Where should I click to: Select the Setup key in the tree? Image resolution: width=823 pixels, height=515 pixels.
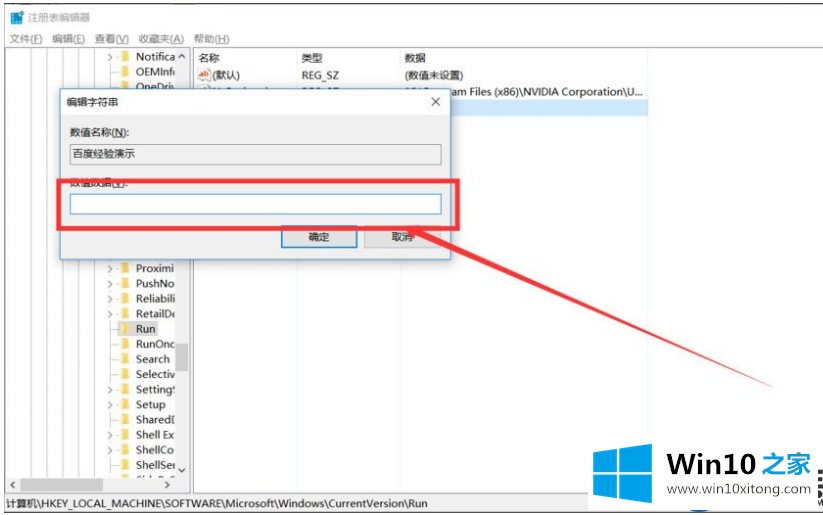(151, 405)
